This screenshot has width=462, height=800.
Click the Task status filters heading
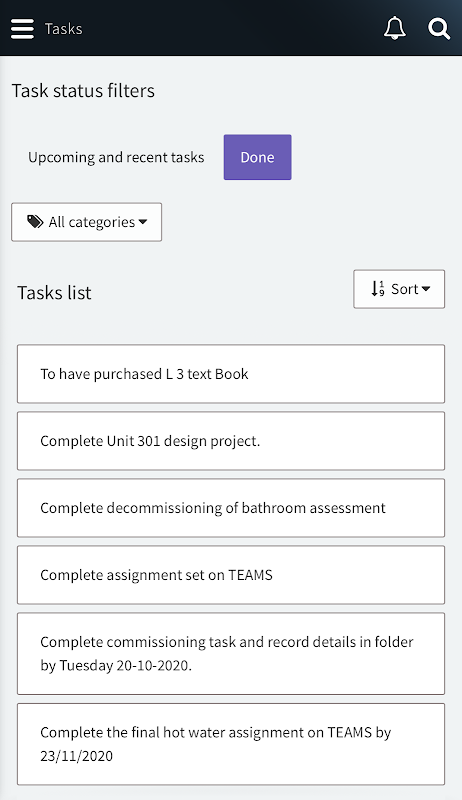click(83, 91)
